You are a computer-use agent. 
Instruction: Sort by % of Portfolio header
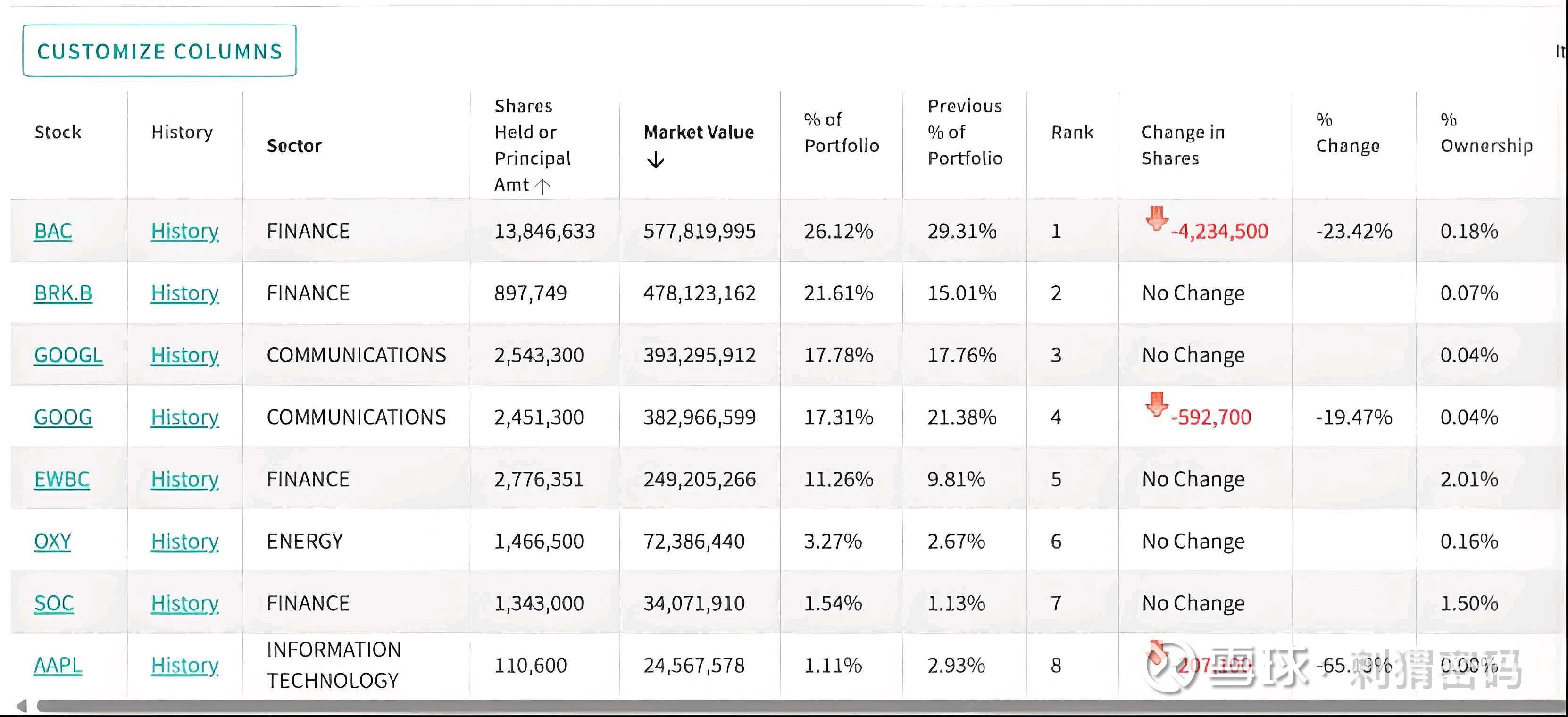pos(841,133)
